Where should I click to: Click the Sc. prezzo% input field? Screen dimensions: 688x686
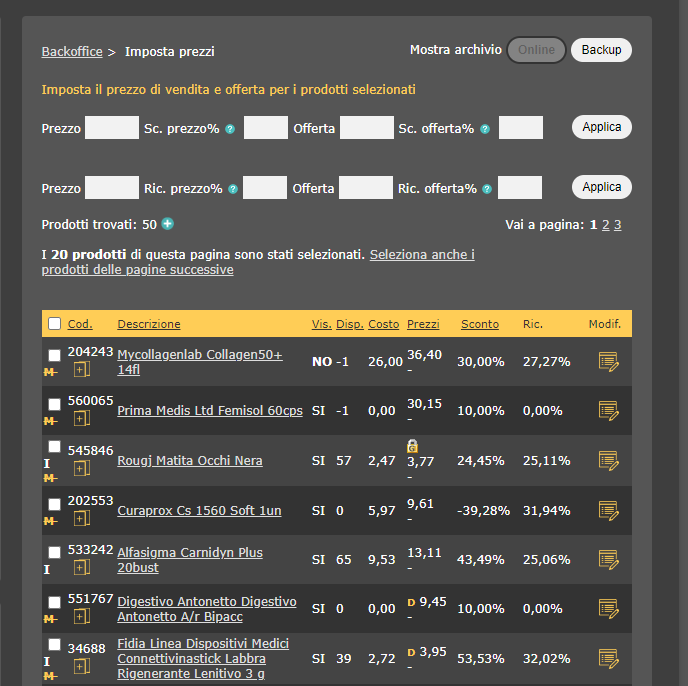[x=265, y=128]
